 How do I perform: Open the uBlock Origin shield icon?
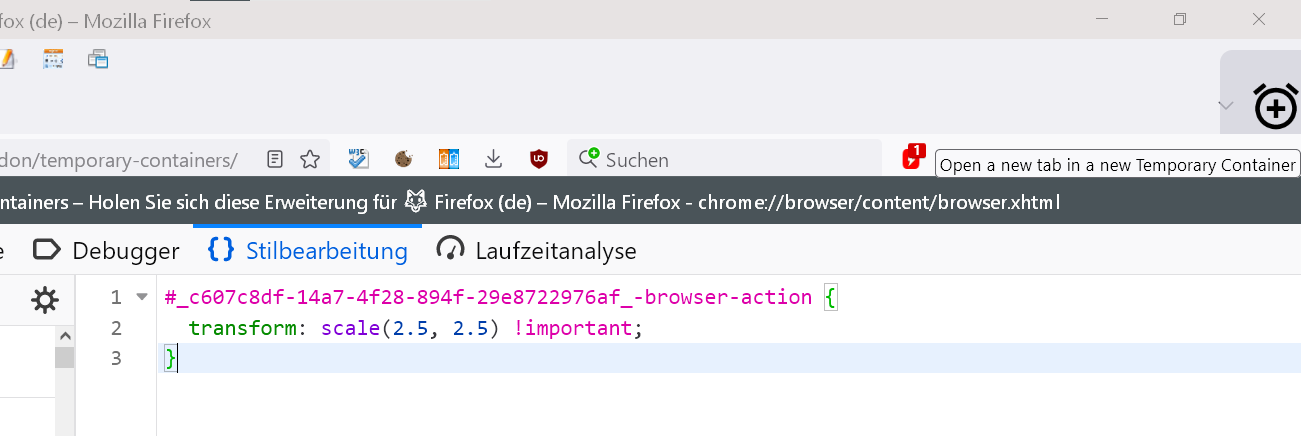point(539,159)
